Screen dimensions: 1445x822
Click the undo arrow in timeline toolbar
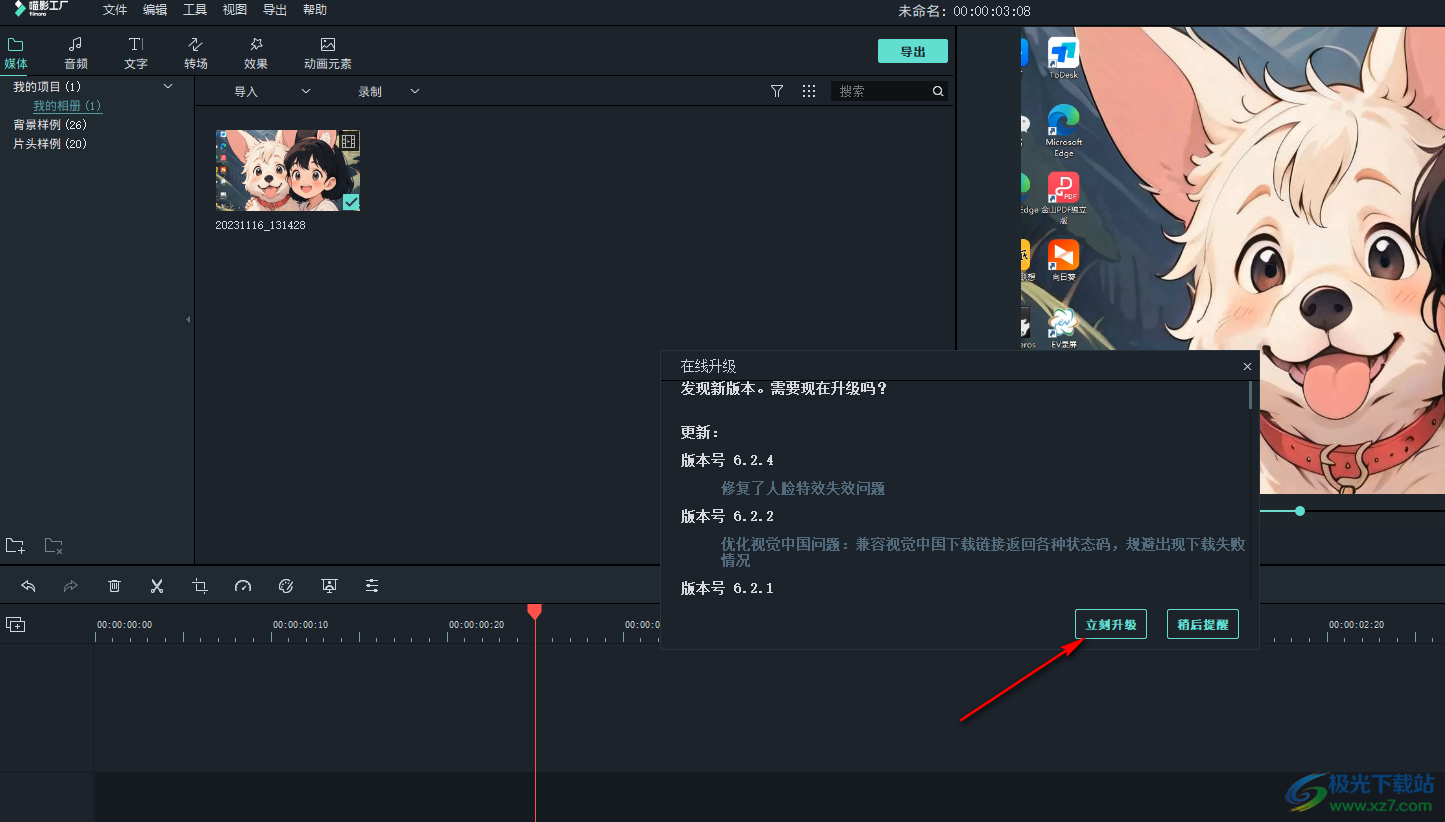pyautogui.click(x=28, y=586)
